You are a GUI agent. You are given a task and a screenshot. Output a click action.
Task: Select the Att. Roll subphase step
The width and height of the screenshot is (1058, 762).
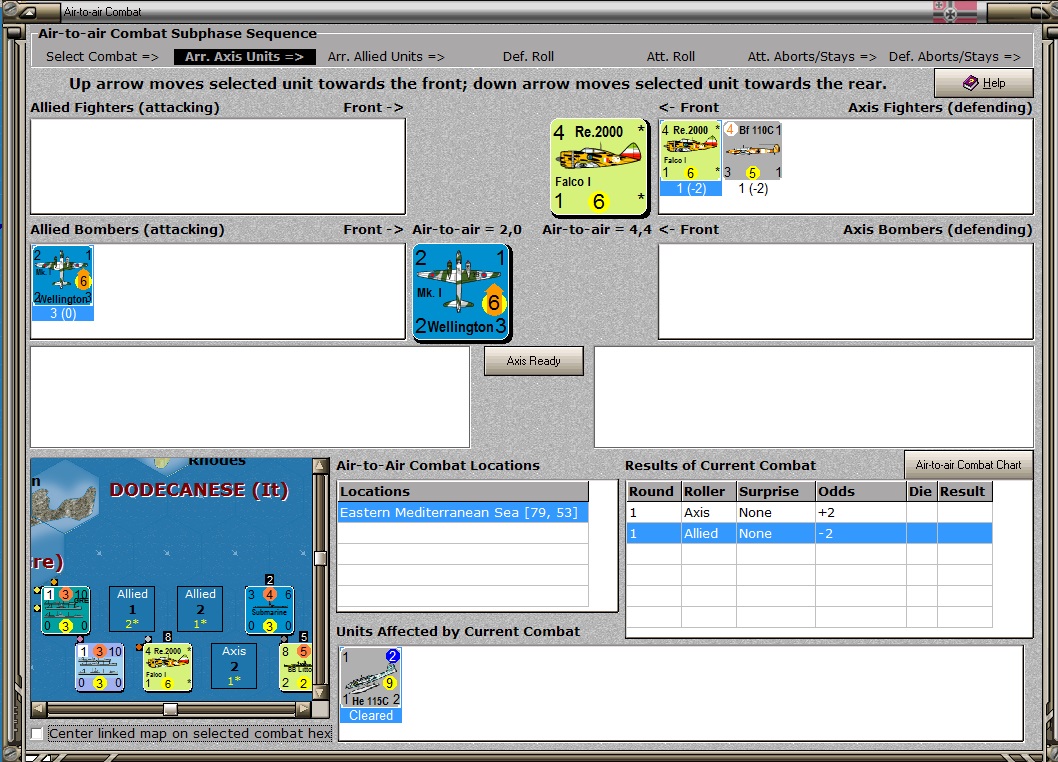(671, 57)
